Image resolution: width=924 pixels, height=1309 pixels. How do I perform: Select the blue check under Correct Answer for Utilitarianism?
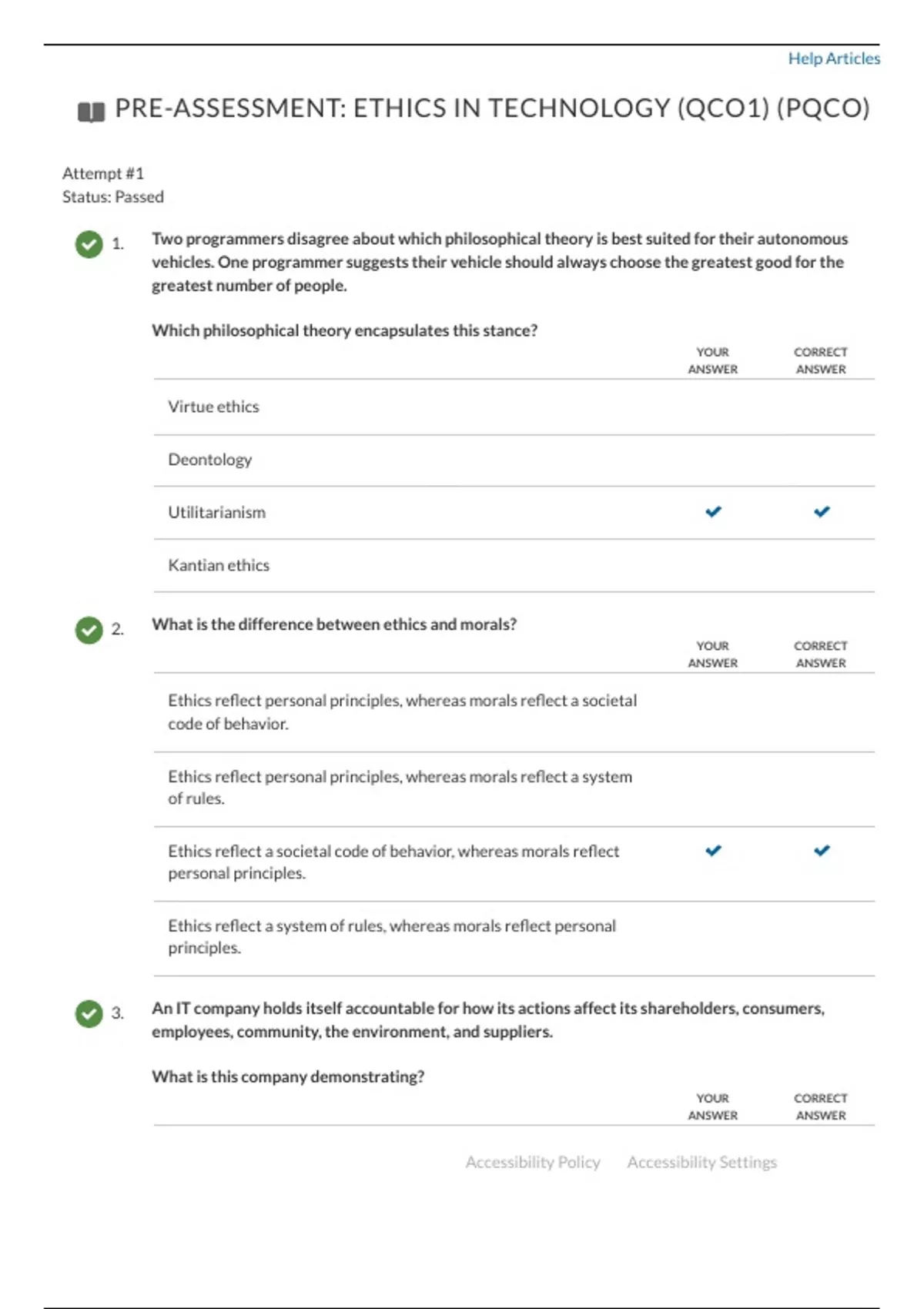coord(821,511)
